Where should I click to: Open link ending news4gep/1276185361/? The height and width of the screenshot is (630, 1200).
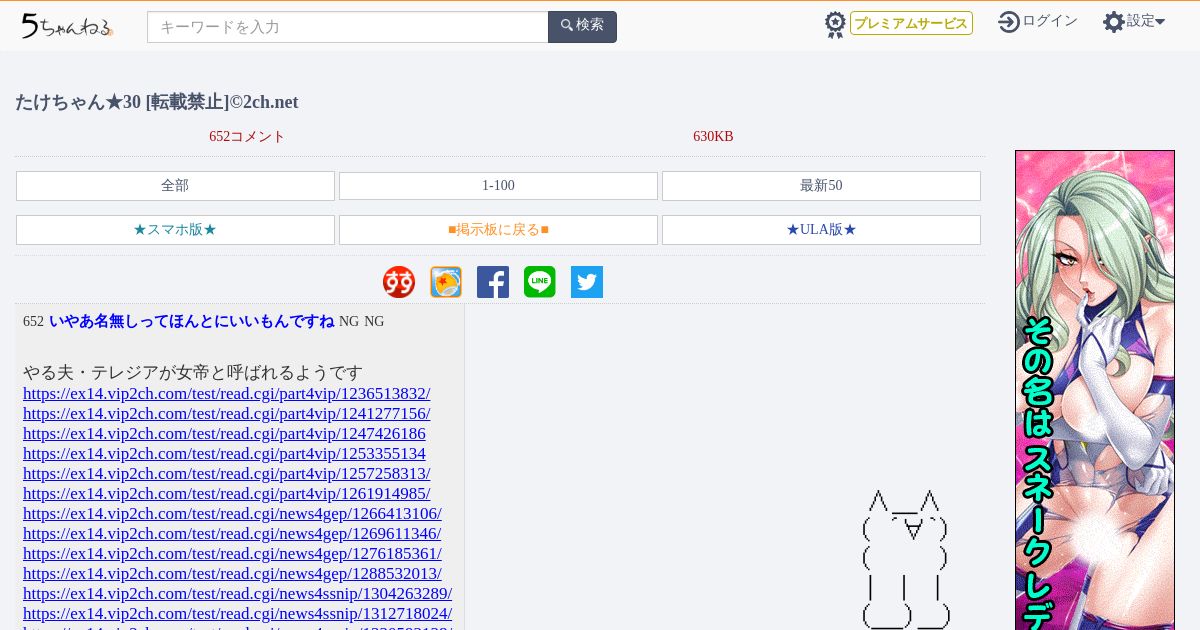tap(232, 554)
